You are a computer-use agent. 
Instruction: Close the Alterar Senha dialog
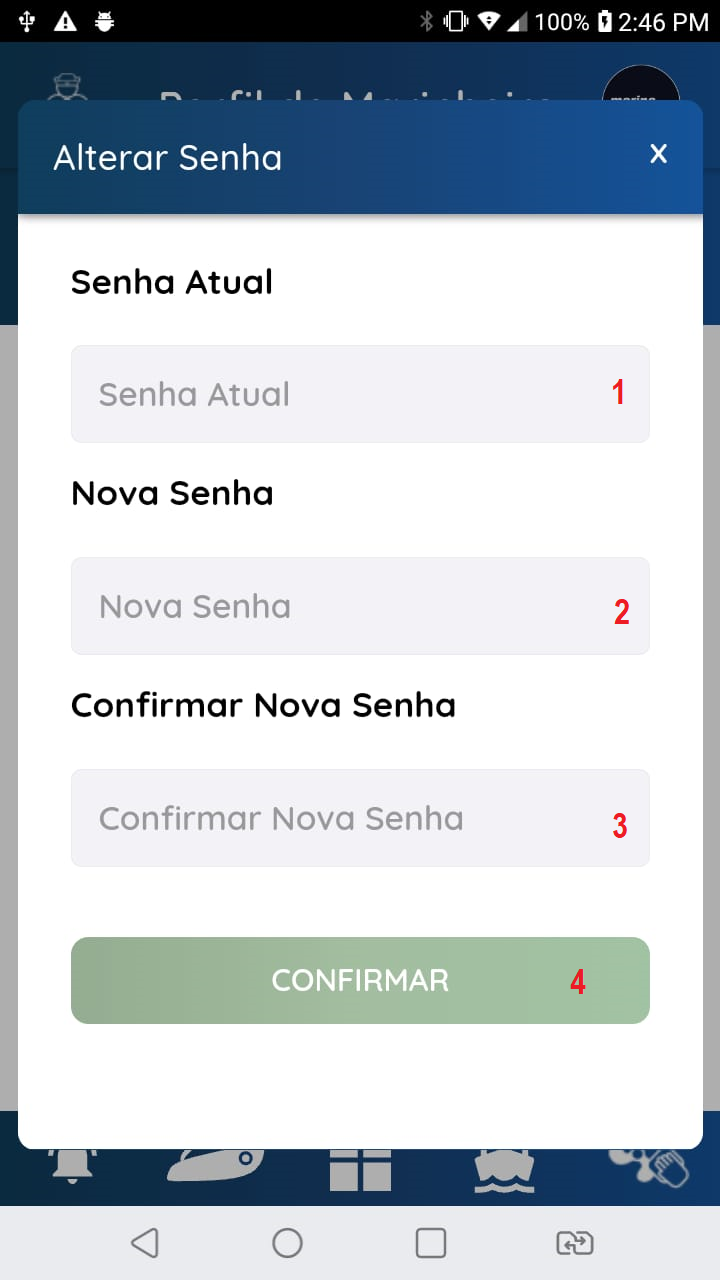[x=658, y=154]
